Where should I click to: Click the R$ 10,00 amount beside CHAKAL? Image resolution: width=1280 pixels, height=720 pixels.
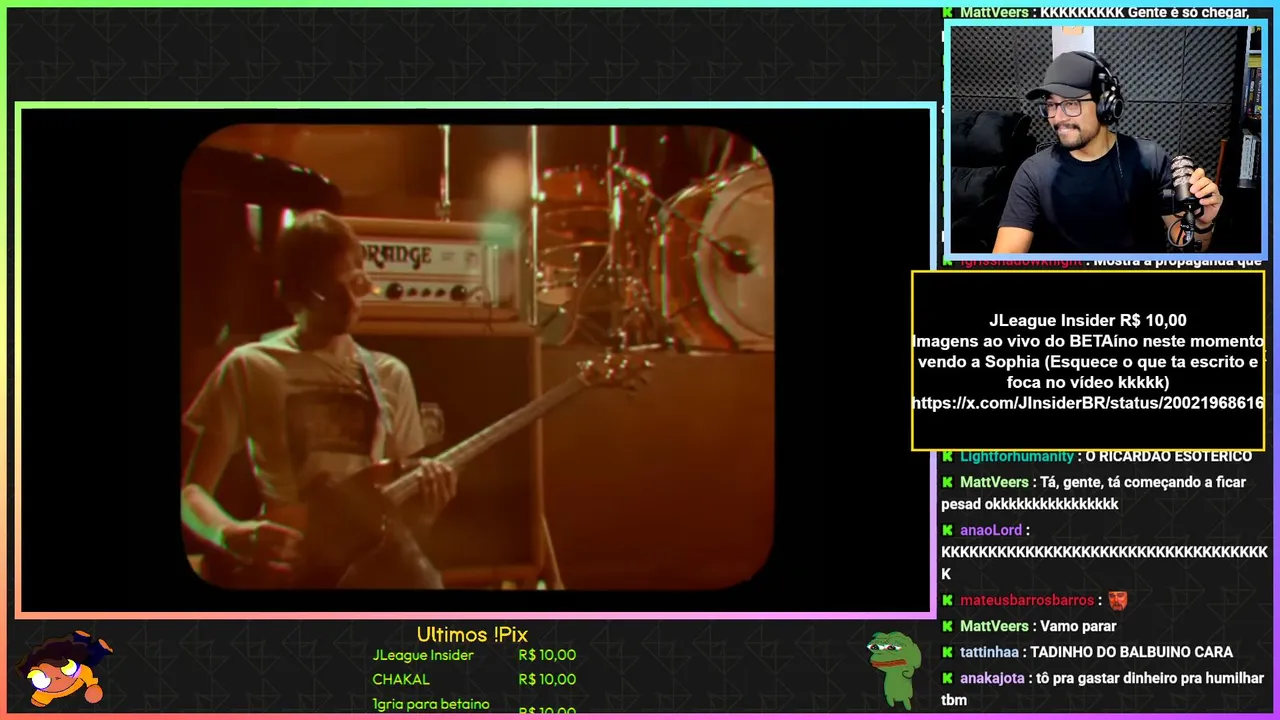pos(547,679)
